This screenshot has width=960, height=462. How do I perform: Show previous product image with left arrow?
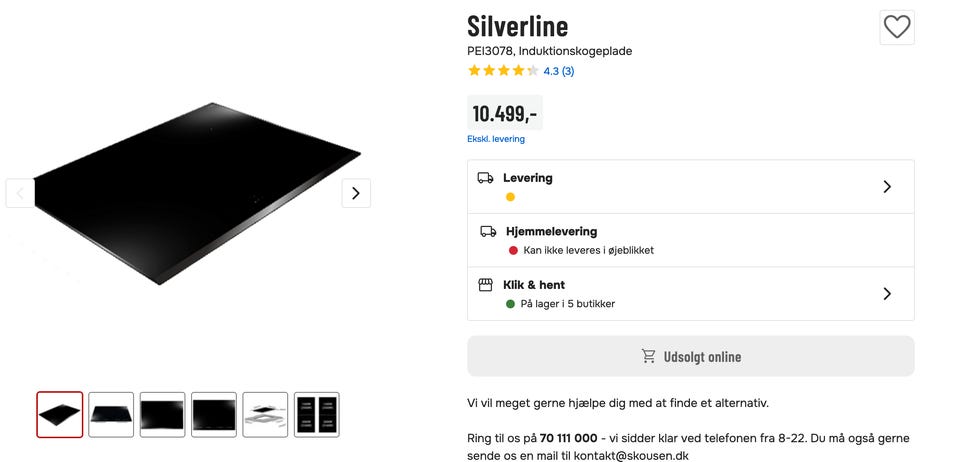20,193
